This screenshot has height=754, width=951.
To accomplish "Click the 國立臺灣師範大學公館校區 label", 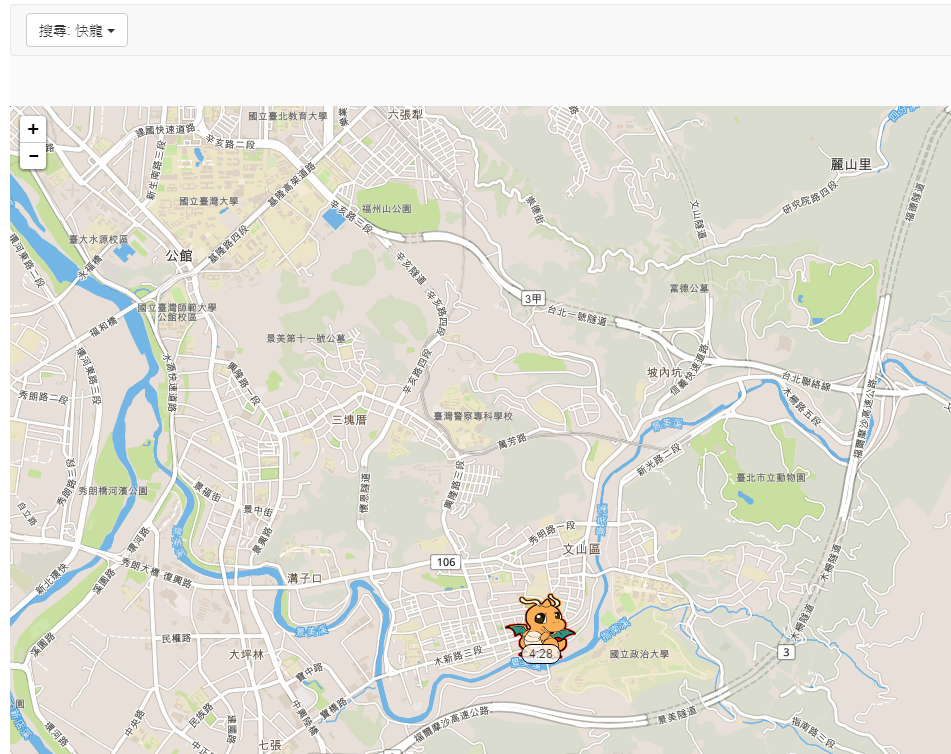I will click(176, 312).
